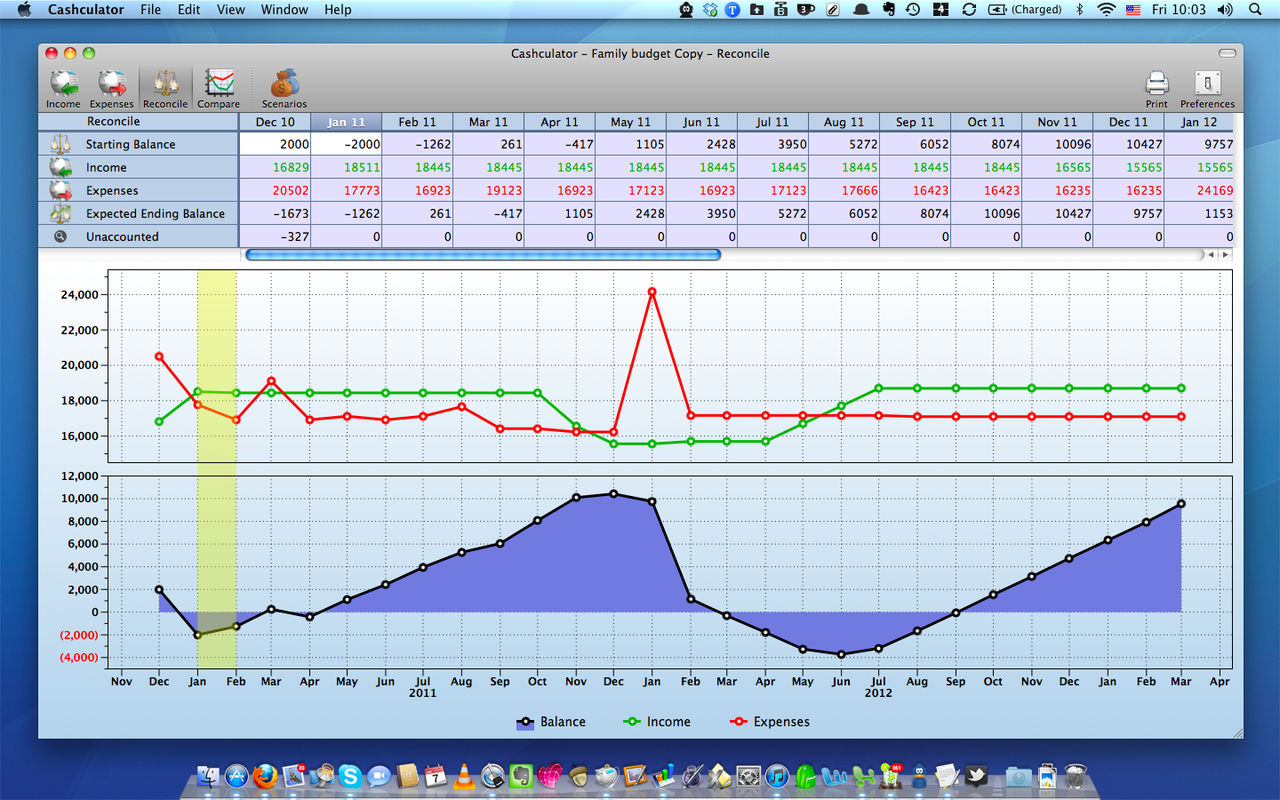The width and height of the screenshot is (1280, 800).
Task: Open the Compare chart view
Action: pyautogui.click(x=218, y=89)
